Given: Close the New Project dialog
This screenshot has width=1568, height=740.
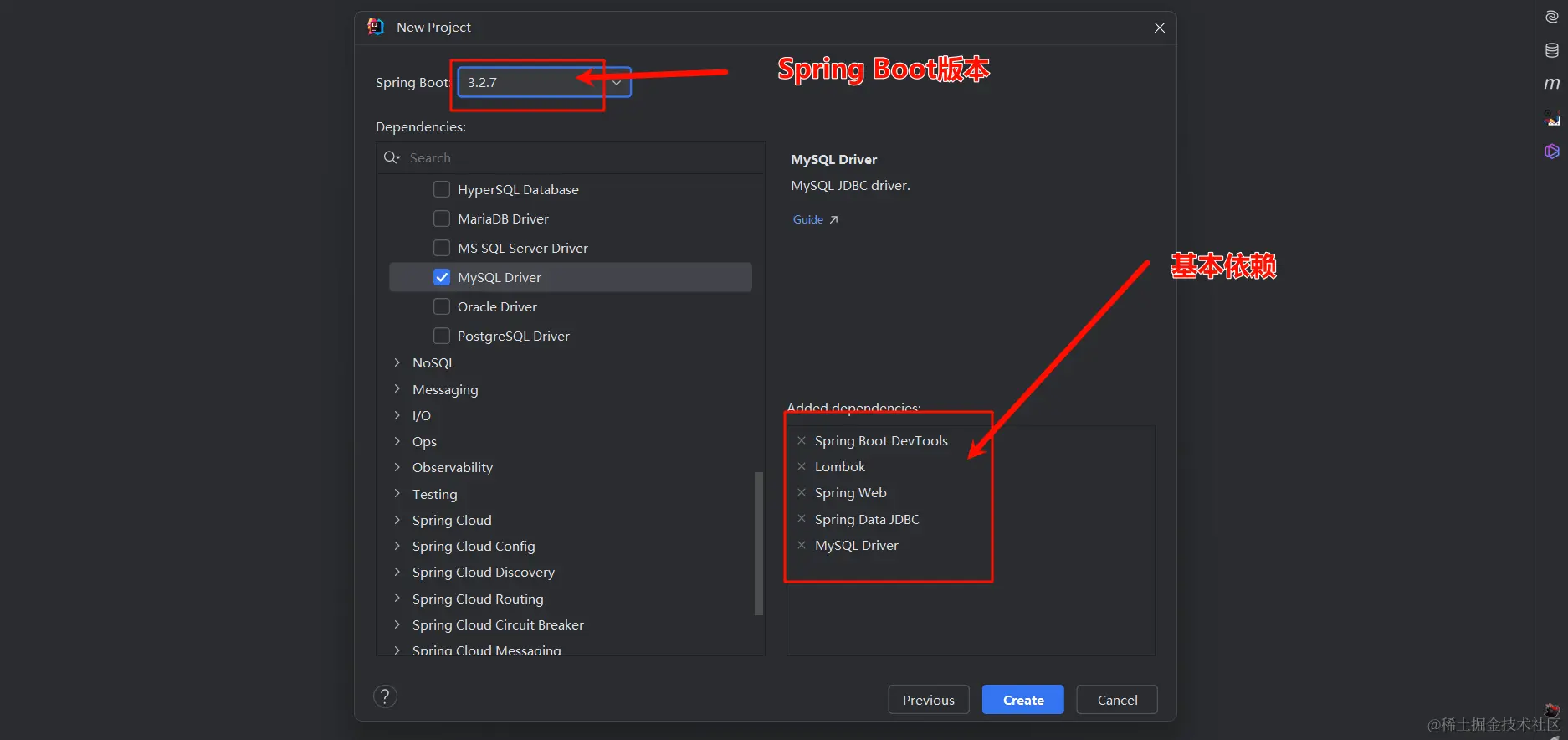Looking at the screenshot, I should (1160, 28).
